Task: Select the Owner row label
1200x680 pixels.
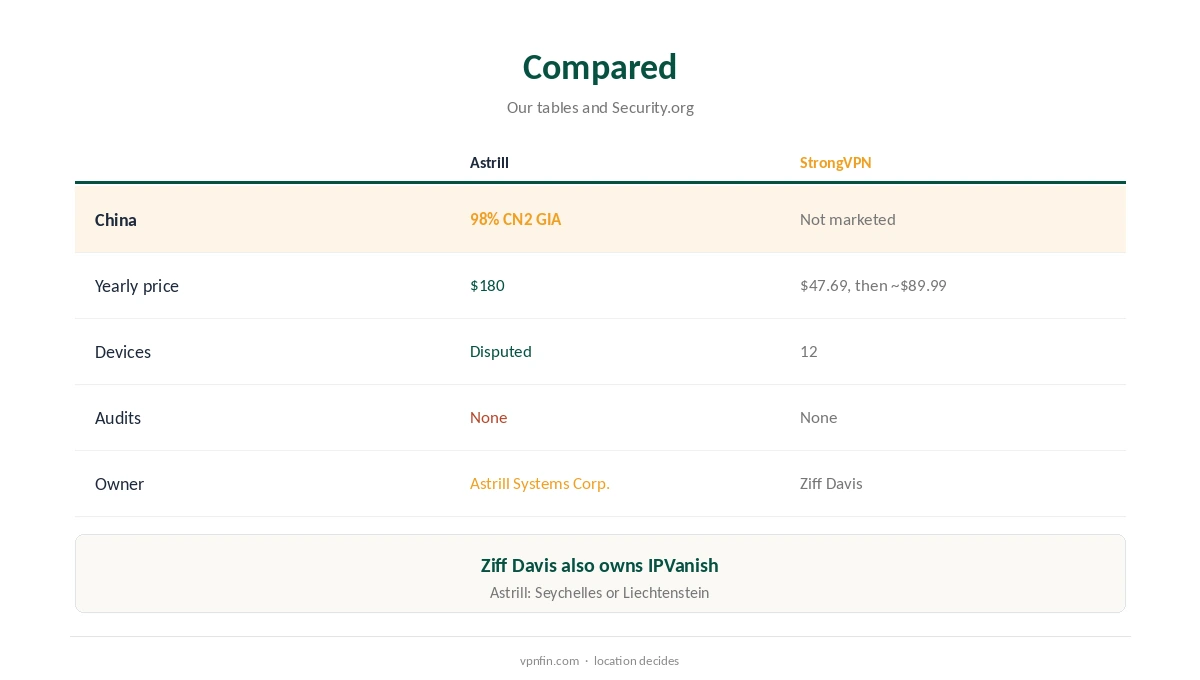Action: click(x=119, y=484)
